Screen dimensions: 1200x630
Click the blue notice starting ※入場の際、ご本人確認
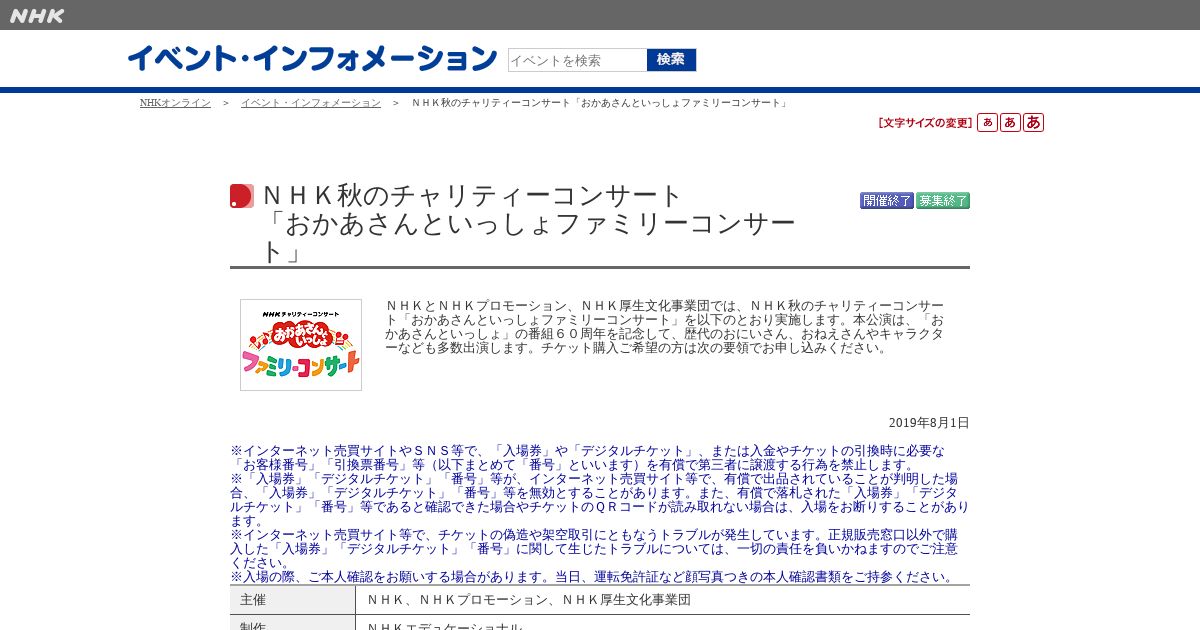pyautogui.click(x=594, y=577)
